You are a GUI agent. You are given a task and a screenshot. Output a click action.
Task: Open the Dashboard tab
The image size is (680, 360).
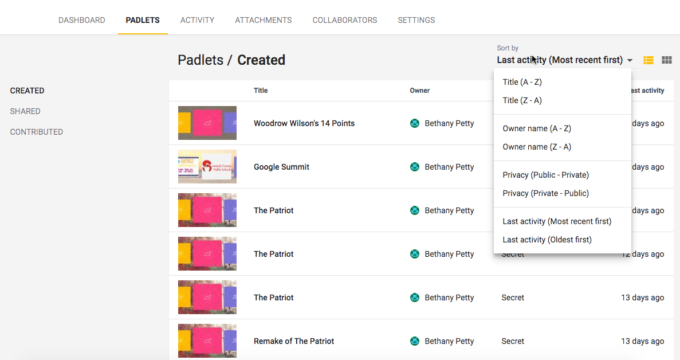pos(82,20)
